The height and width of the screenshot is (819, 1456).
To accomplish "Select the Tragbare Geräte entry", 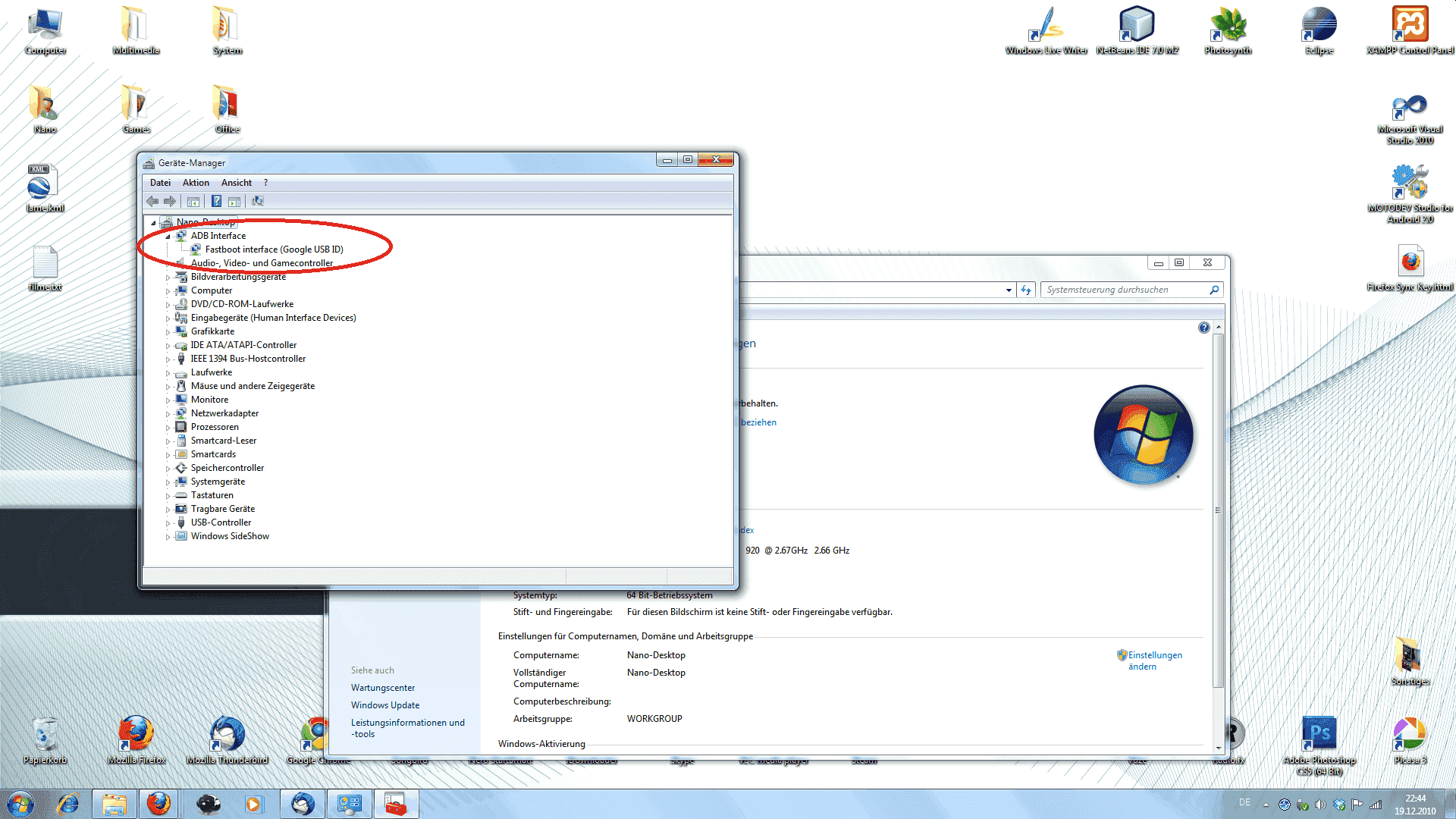I will point(223,509).
